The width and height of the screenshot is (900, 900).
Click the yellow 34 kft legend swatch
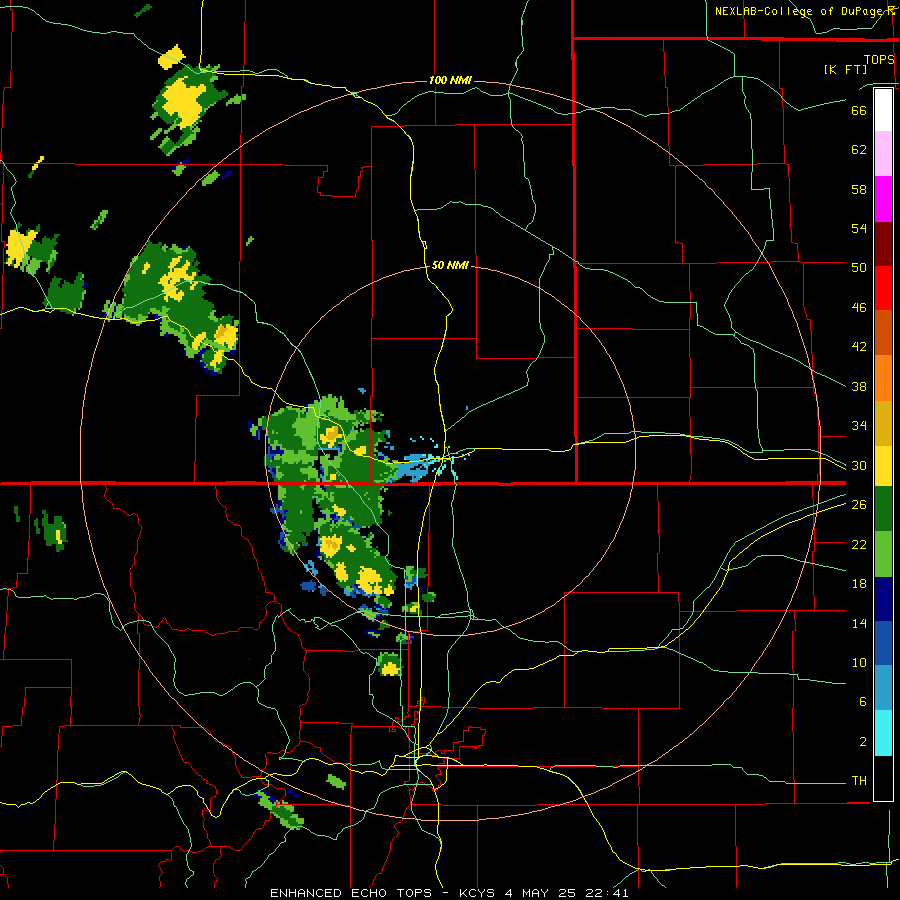[883, 466]
